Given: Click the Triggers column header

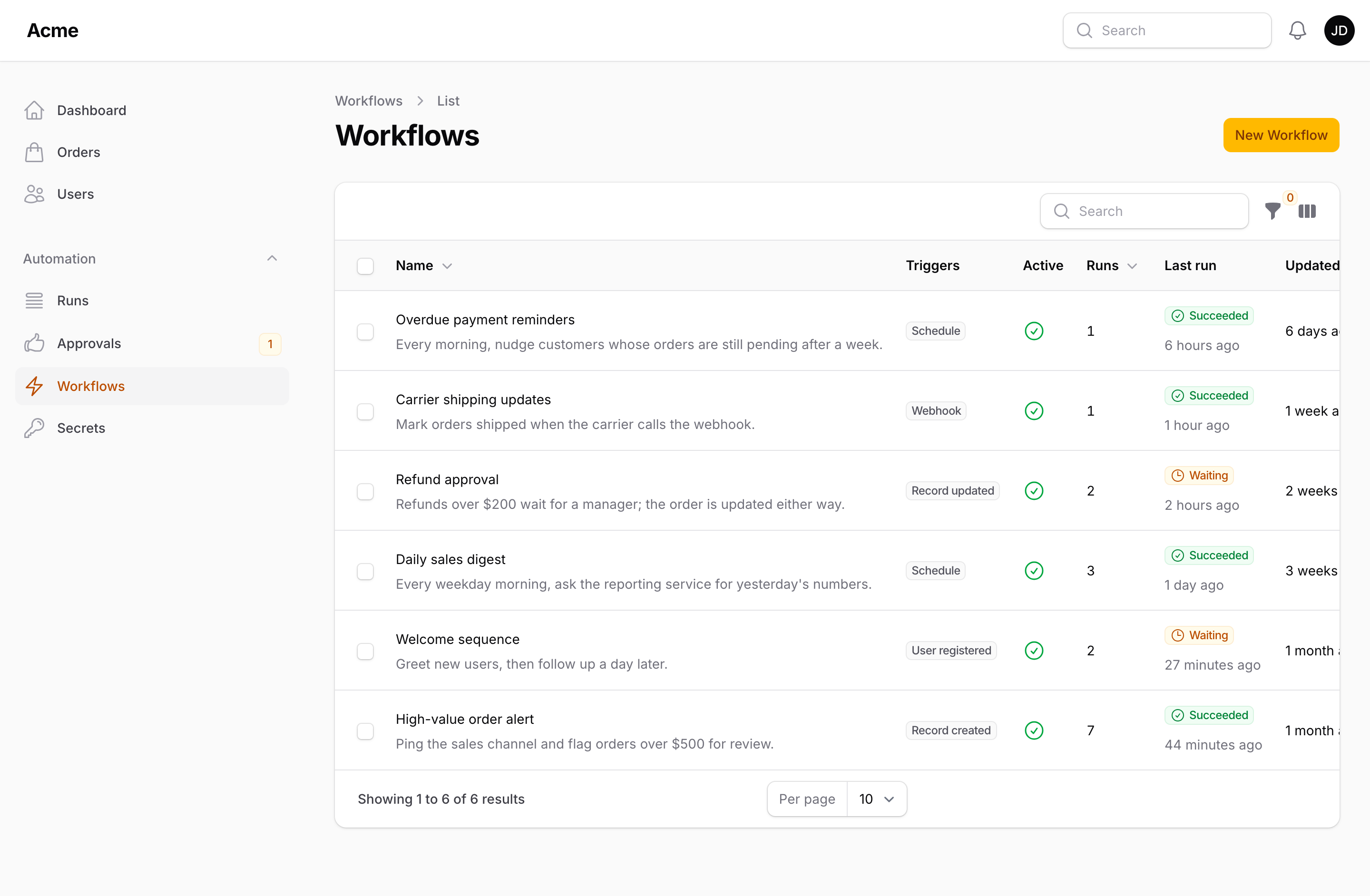Looking at the screenshot, I should pyautogui.click(x=932, y=265).
